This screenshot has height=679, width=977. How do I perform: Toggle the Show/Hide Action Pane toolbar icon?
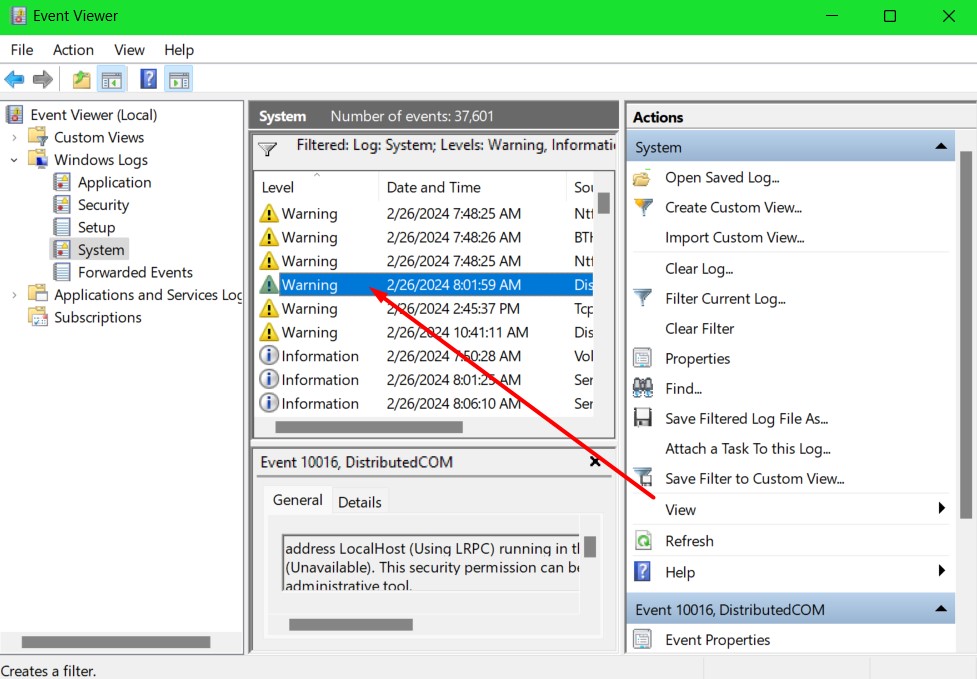(179, 80)
